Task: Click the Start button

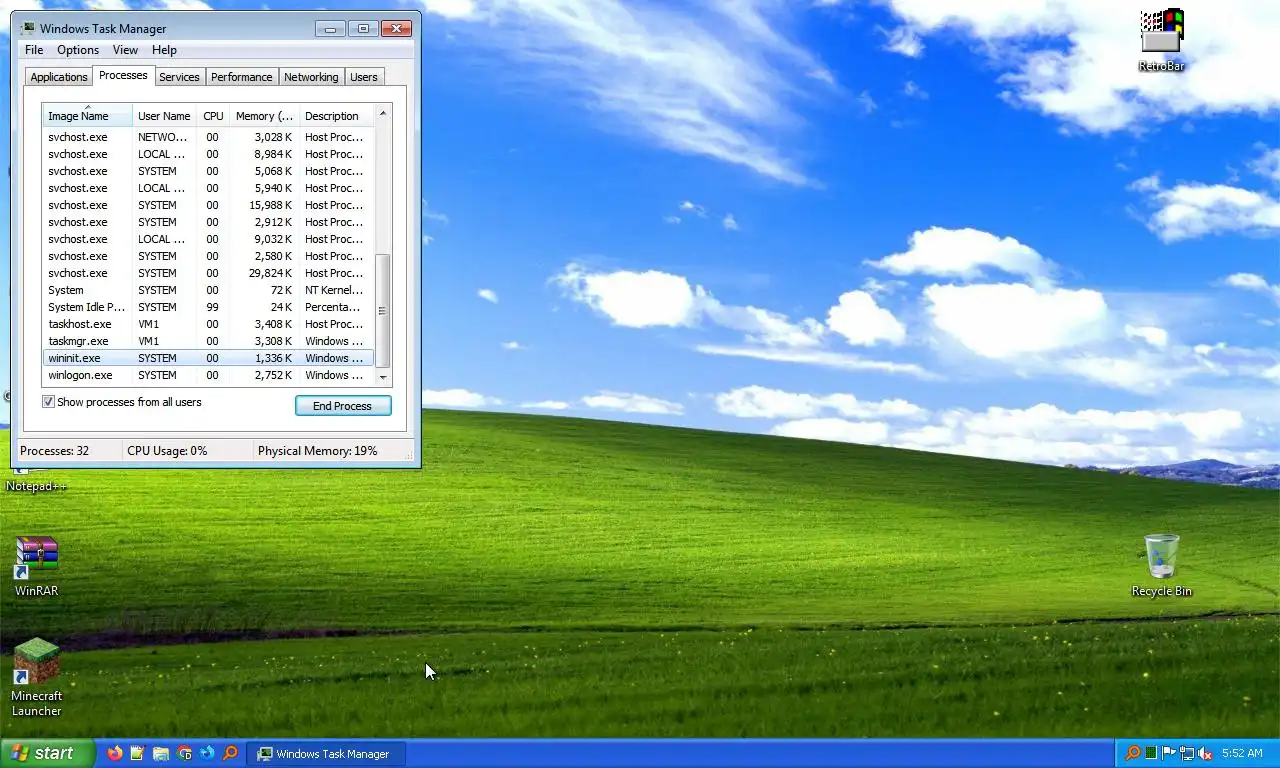Action: [x=47, y=753]
